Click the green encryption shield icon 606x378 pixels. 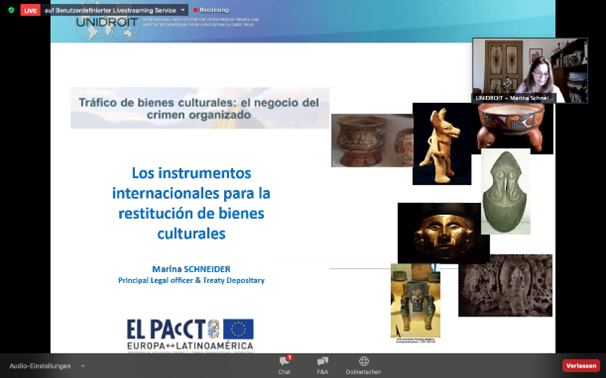(x=11, y=10)
